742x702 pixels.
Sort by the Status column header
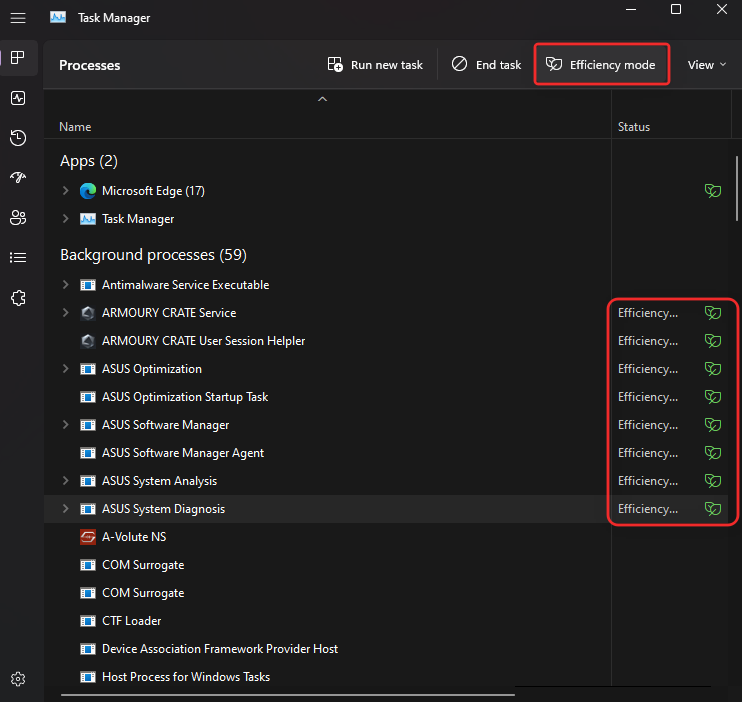point(634,127)
